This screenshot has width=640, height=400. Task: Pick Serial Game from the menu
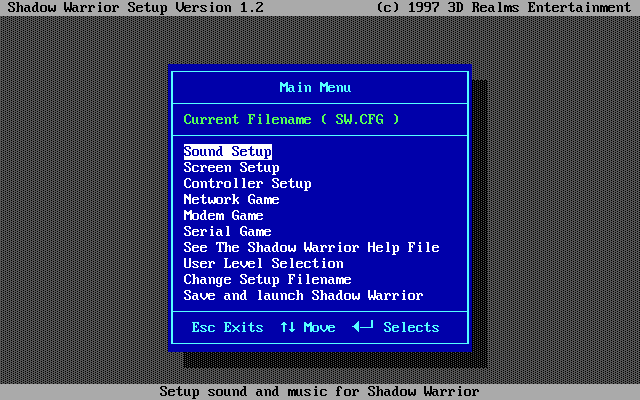click(227, 231)
